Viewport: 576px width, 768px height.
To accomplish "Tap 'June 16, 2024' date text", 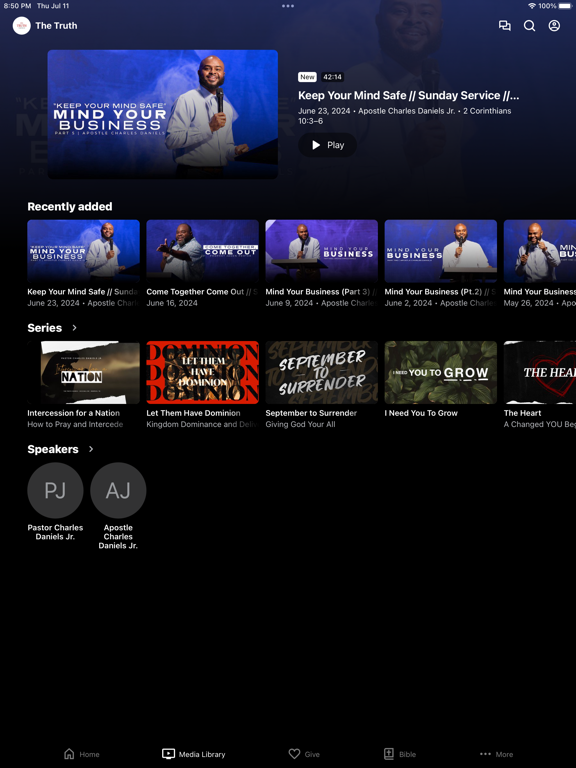I will point(172,303).
